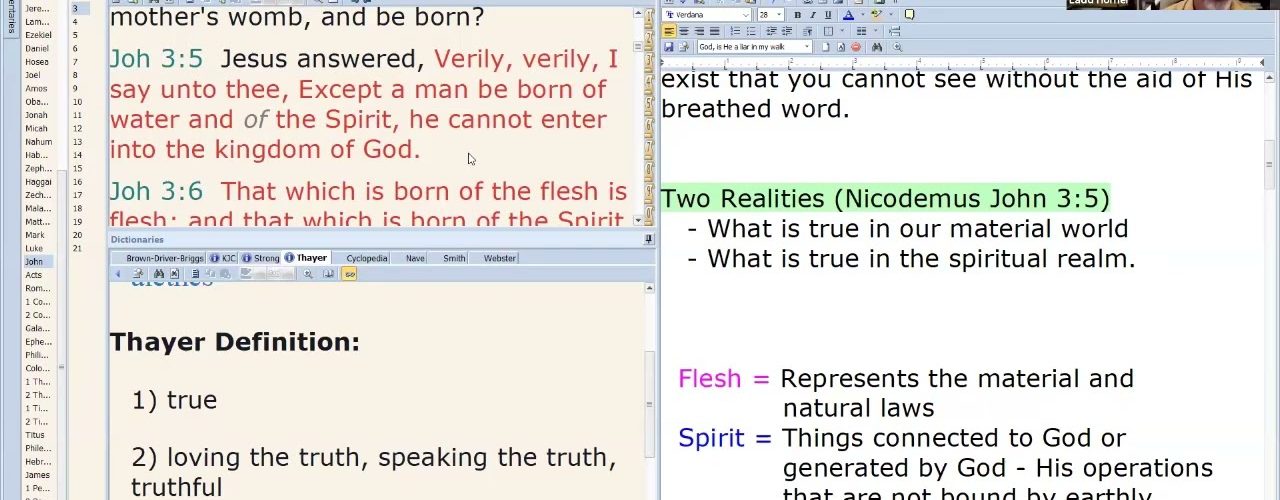Click the save icon in editor toolbar
Viewport: 1280px width, 500px height.
pyautogui.click(x=668, y=47)
